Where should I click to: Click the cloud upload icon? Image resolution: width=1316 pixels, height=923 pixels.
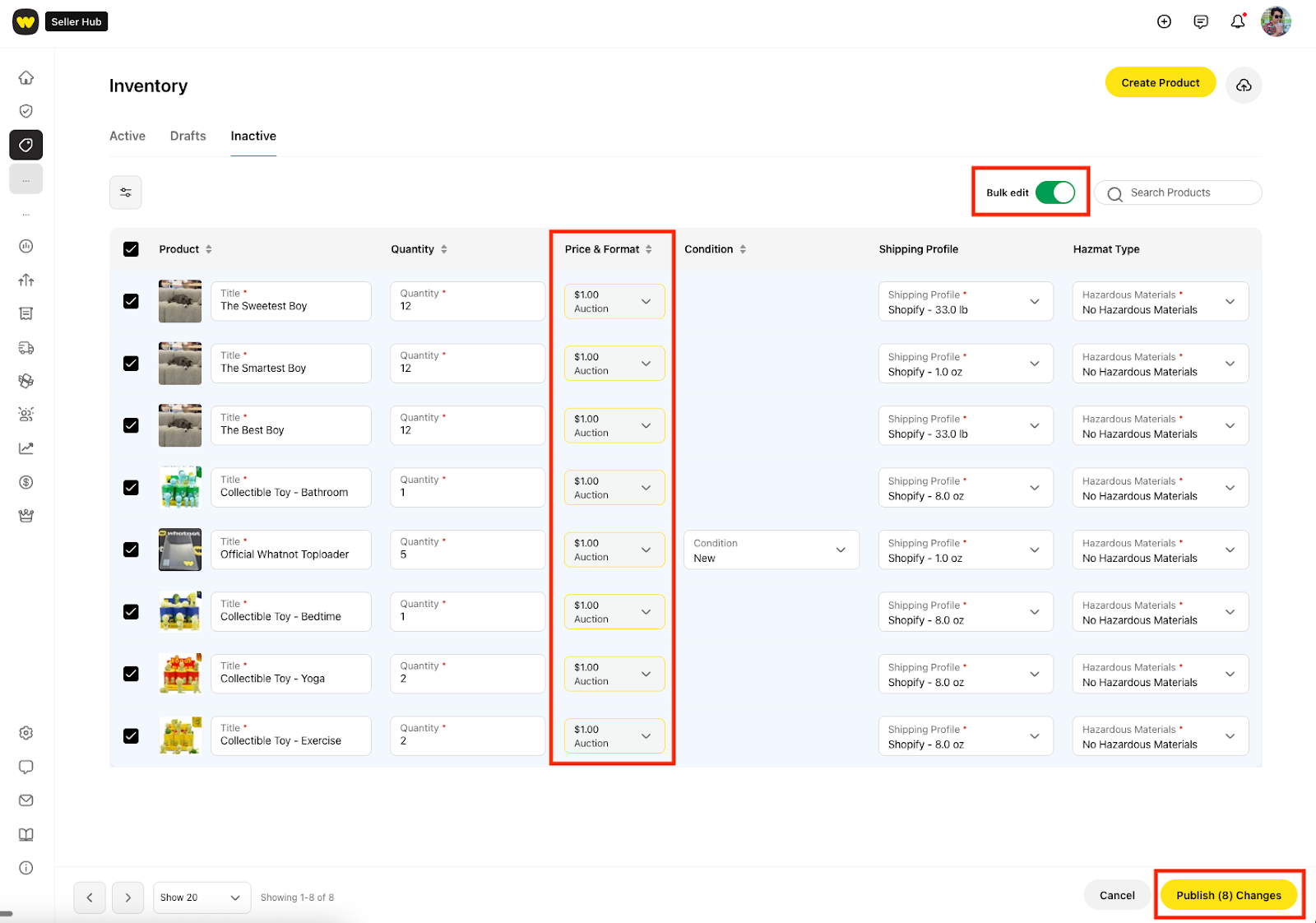(x=1244, y=86)
